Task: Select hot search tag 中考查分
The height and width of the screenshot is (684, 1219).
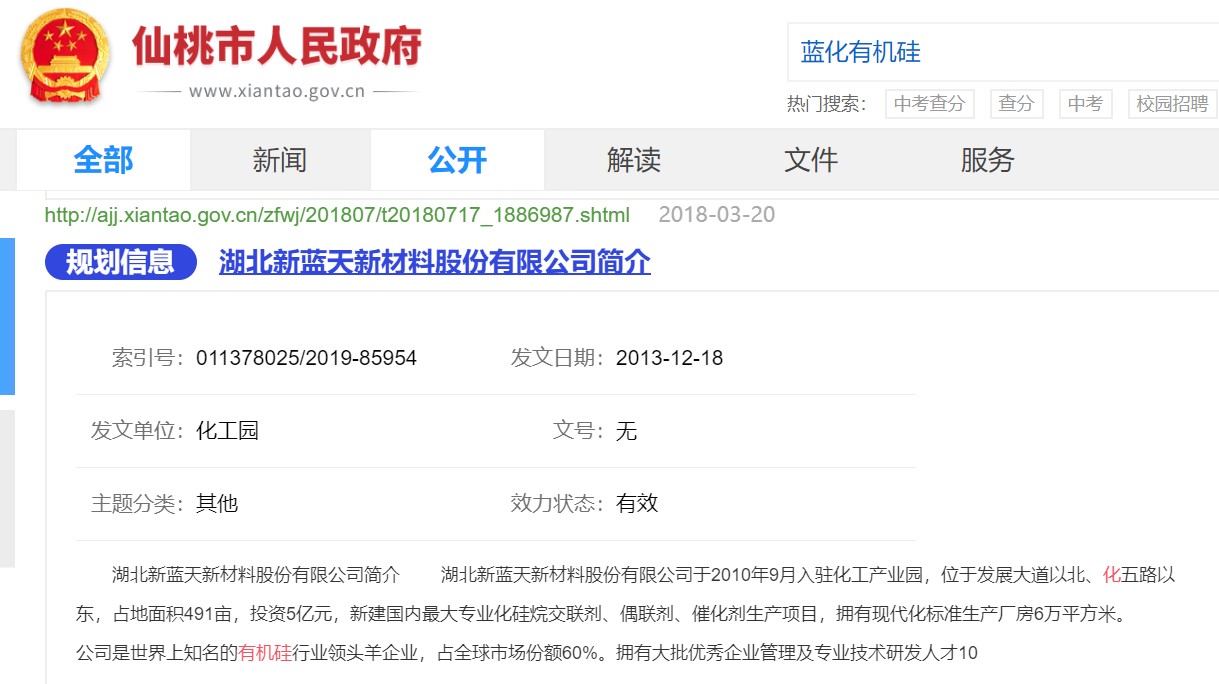Action: tap(929, 104)
